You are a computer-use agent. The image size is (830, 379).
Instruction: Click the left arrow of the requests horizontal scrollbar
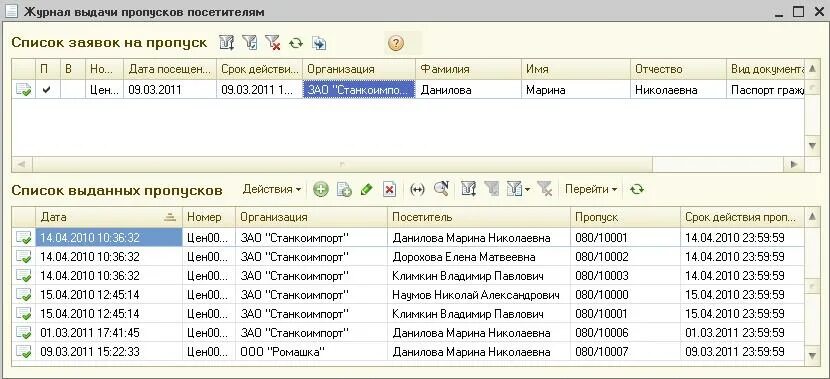(22, 164)
